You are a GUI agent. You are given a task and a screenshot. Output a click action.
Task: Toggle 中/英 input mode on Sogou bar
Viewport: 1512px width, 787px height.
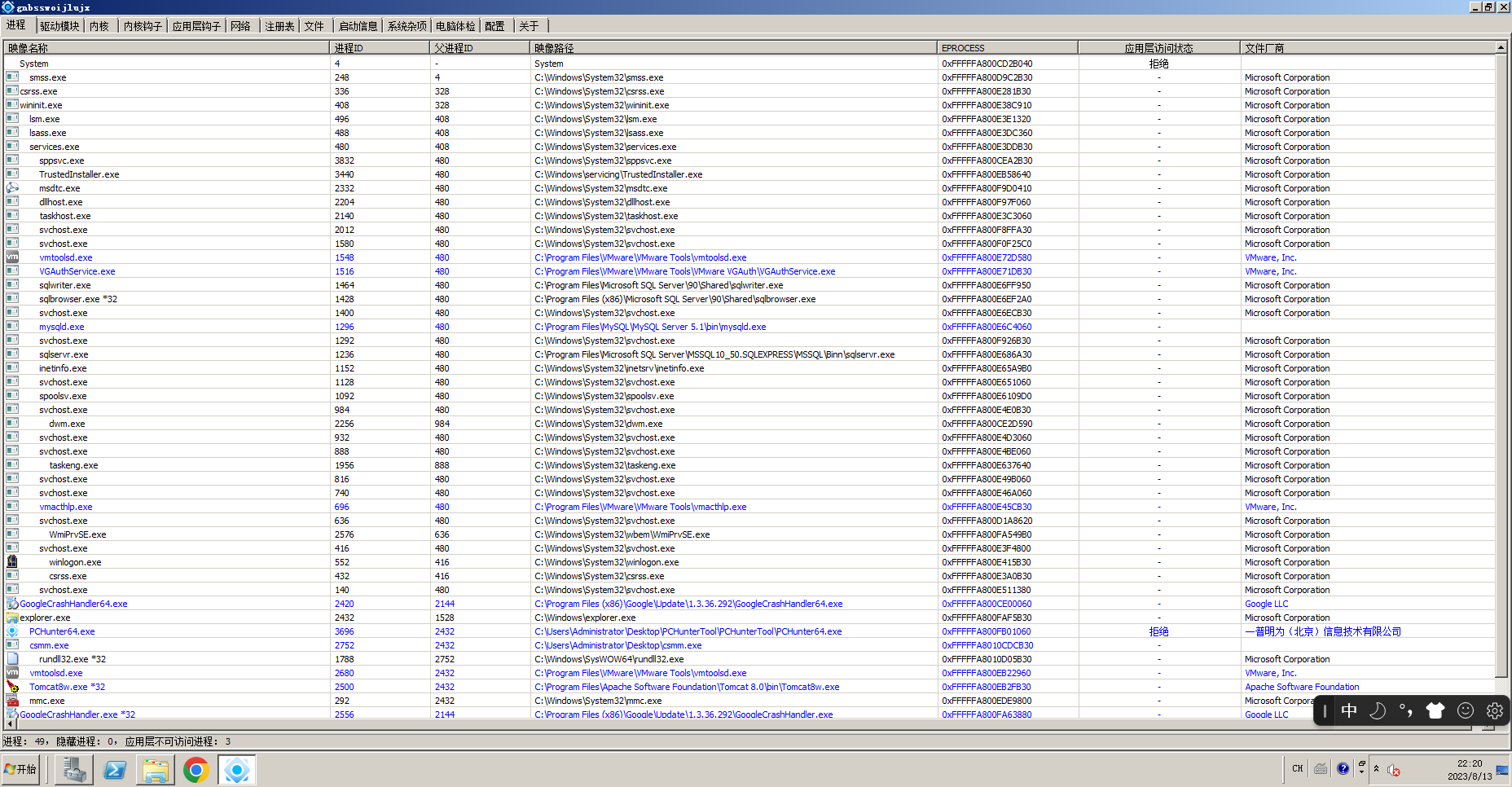pyautogui.click(x=1349, y=710)
